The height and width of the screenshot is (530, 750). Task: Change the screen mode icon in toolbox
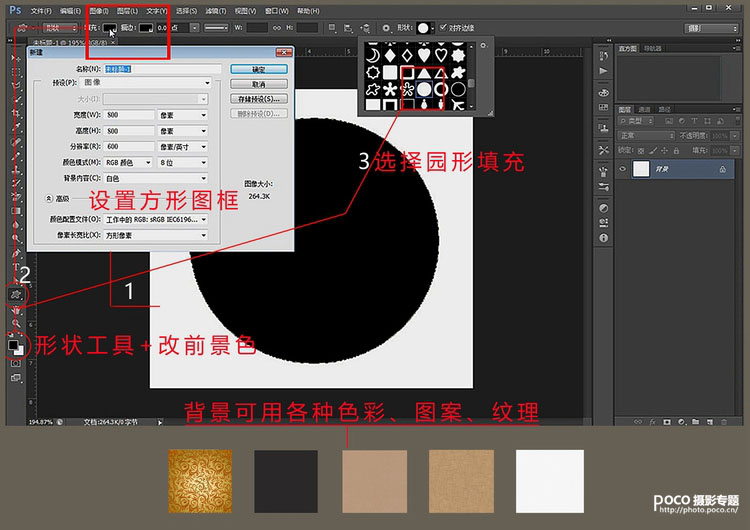point(16,378)
